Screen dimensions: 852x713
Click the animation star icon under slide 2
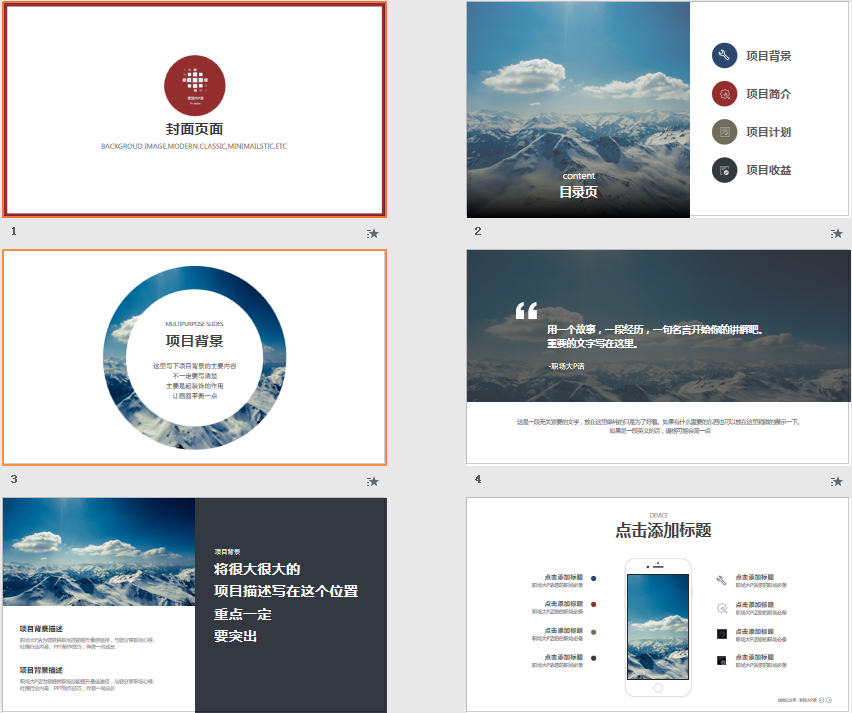(x=836, y=234)
